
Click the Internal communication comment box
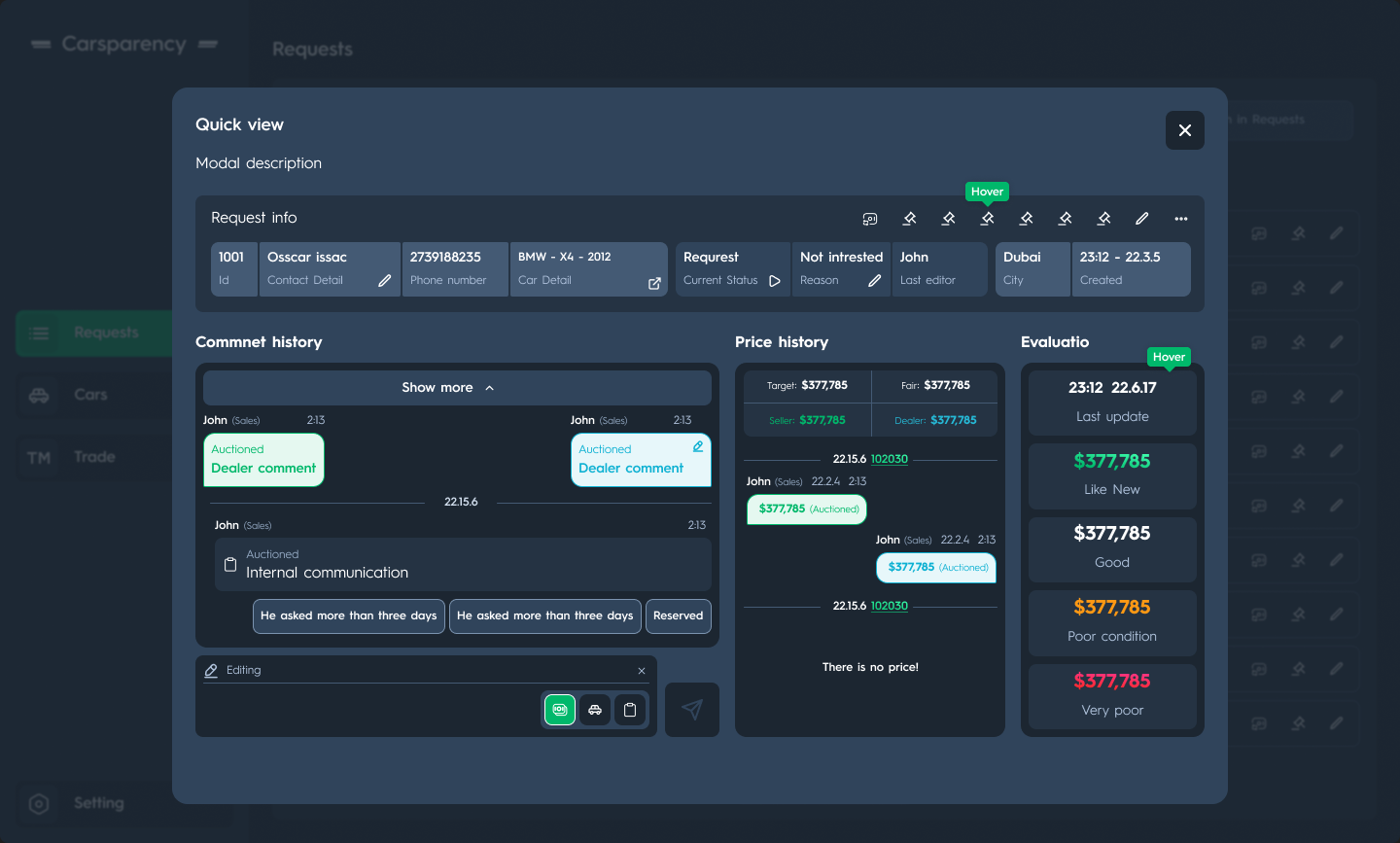[x=463, y=564]
